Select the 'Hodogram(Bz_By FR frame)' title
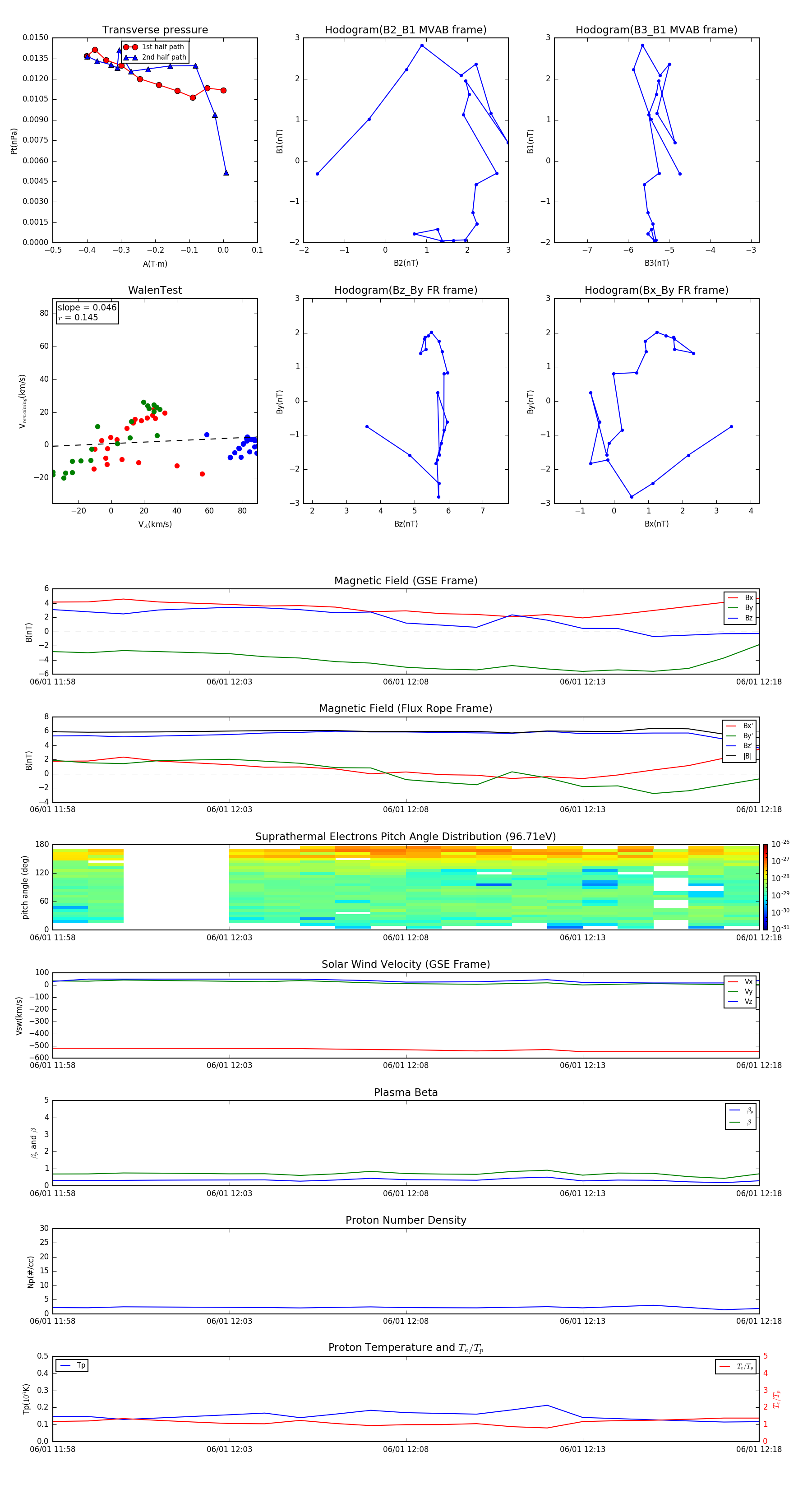Viewport: 812px width, 1489px height. point(406,290)
